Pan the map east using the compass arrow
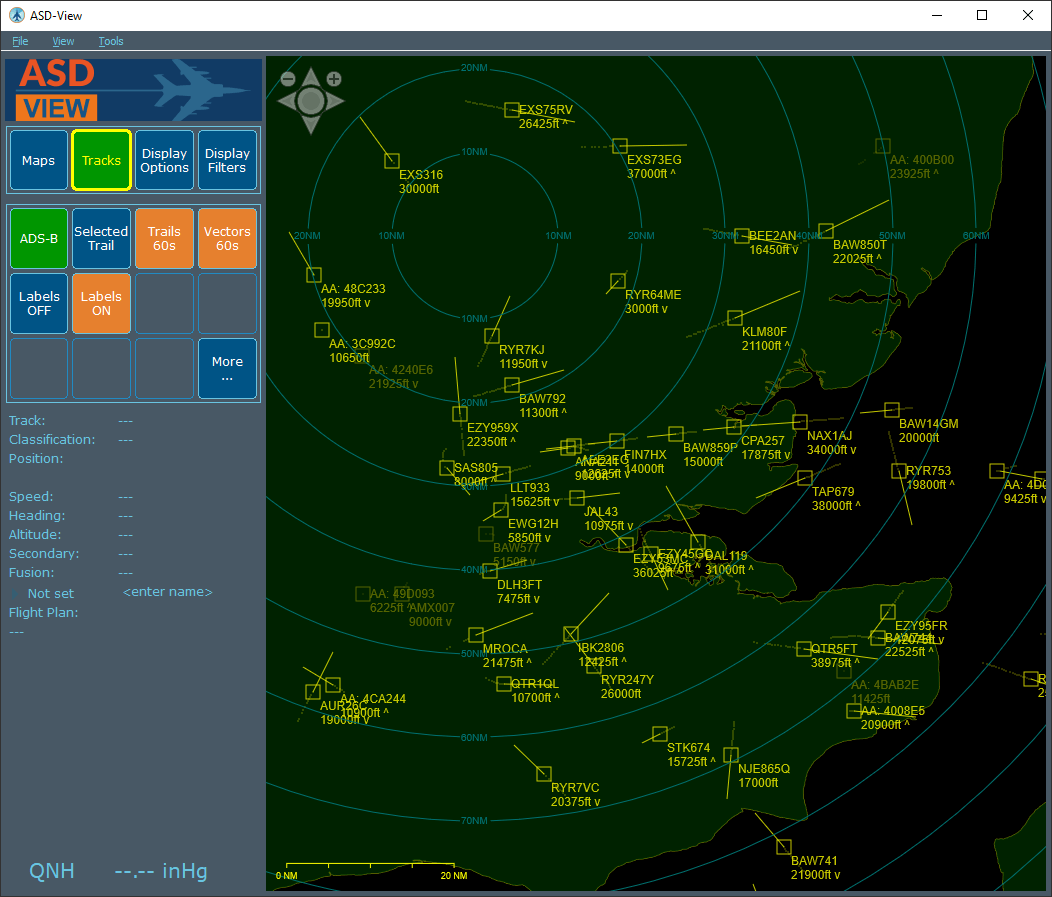 (x=337, y=101)
